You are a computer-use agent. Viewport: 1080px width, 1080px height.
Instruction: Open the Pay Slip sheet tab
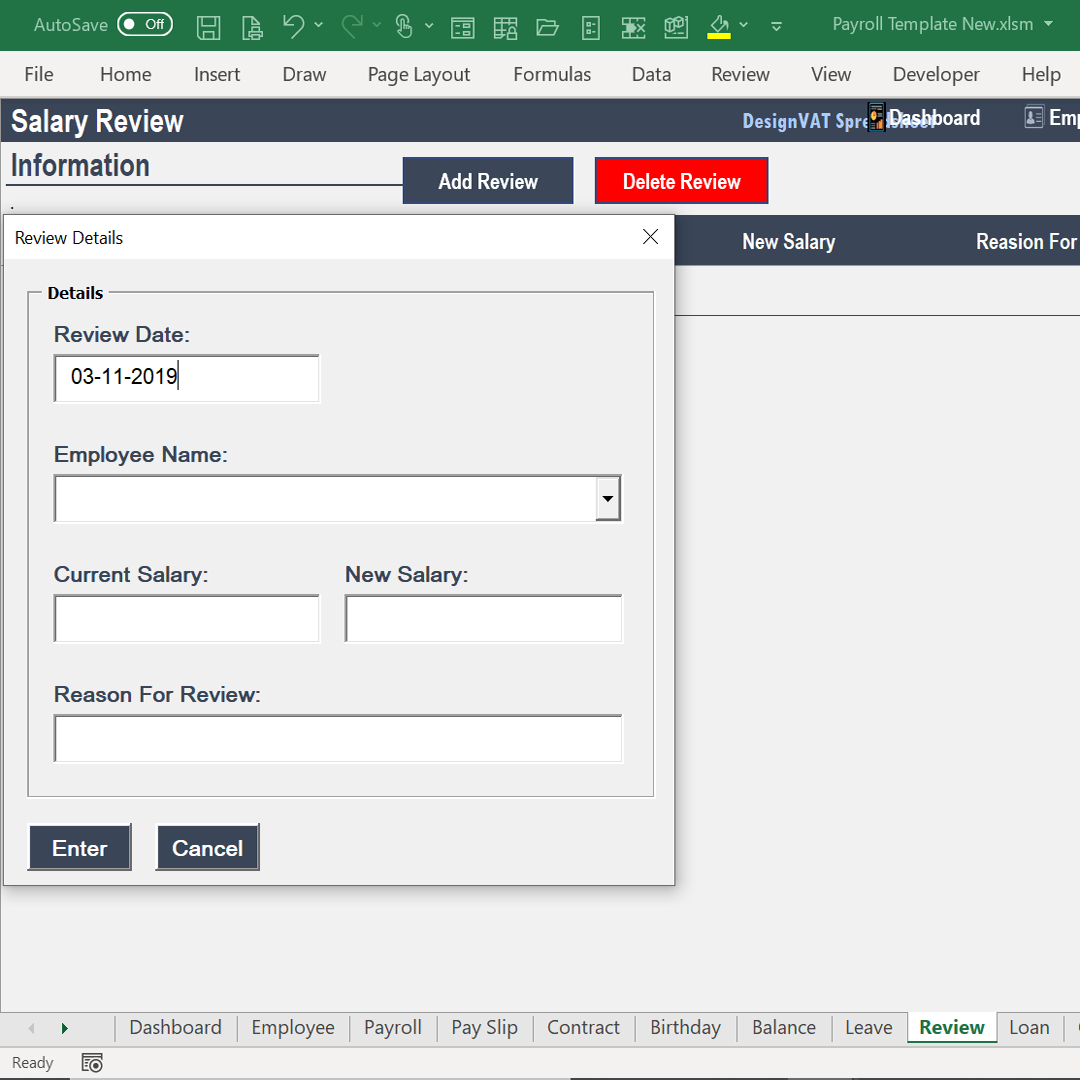[484, 1027]
